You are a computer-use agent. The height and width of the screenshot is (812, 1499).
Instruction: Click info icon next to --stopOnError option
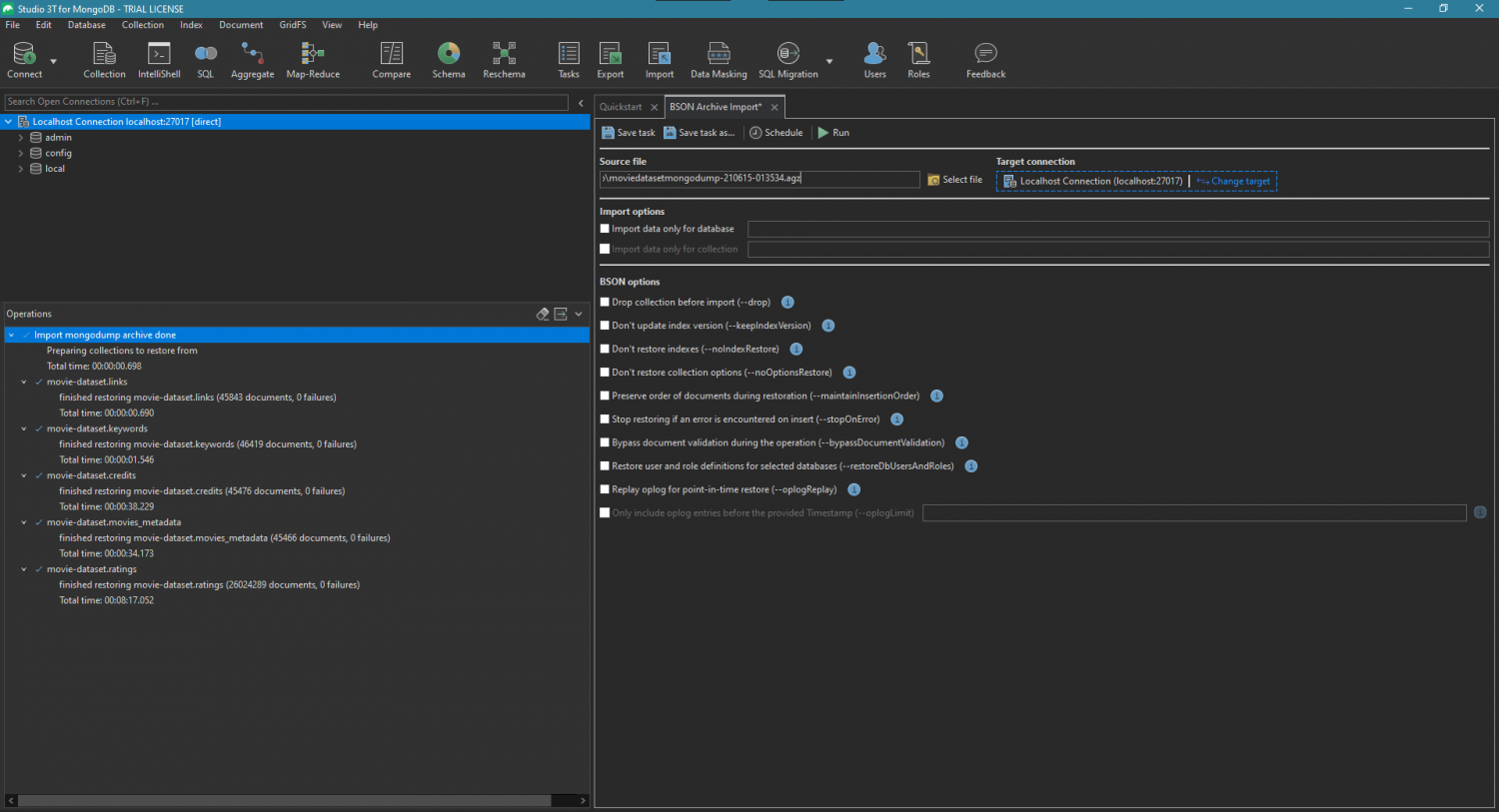click(x=897, y=419)
